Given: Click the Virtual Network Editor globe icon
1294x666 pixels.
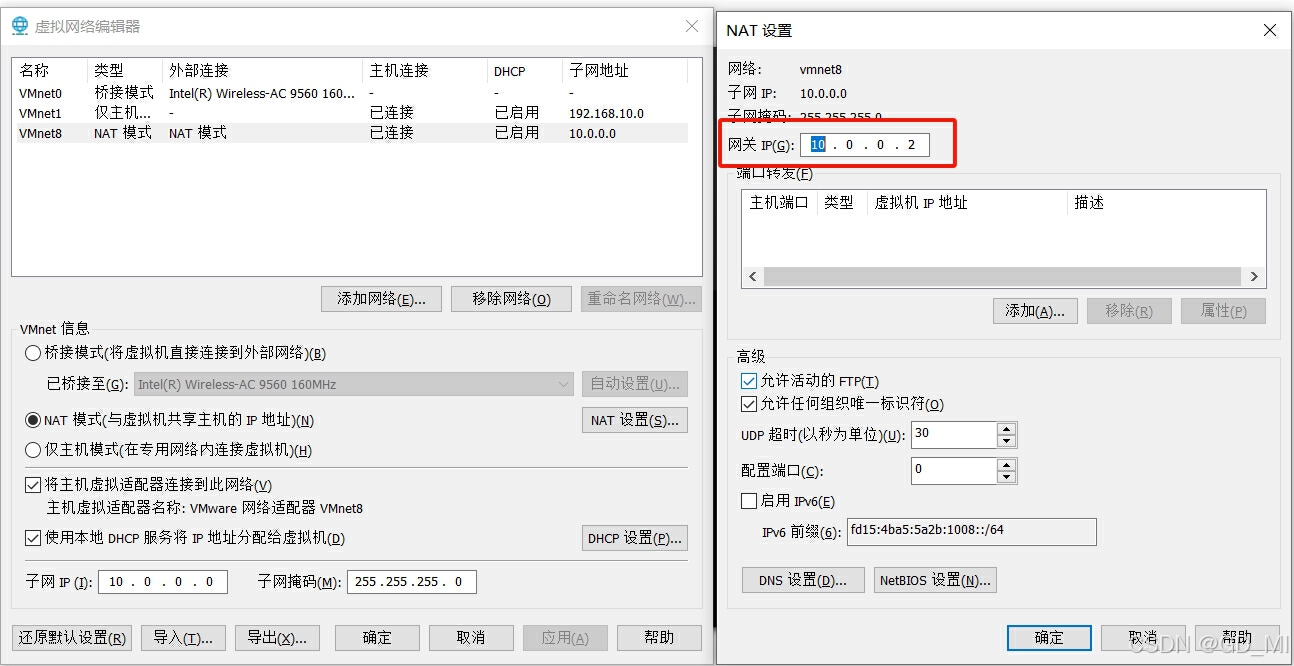Looking at the screenshot, I should (20, 26).
